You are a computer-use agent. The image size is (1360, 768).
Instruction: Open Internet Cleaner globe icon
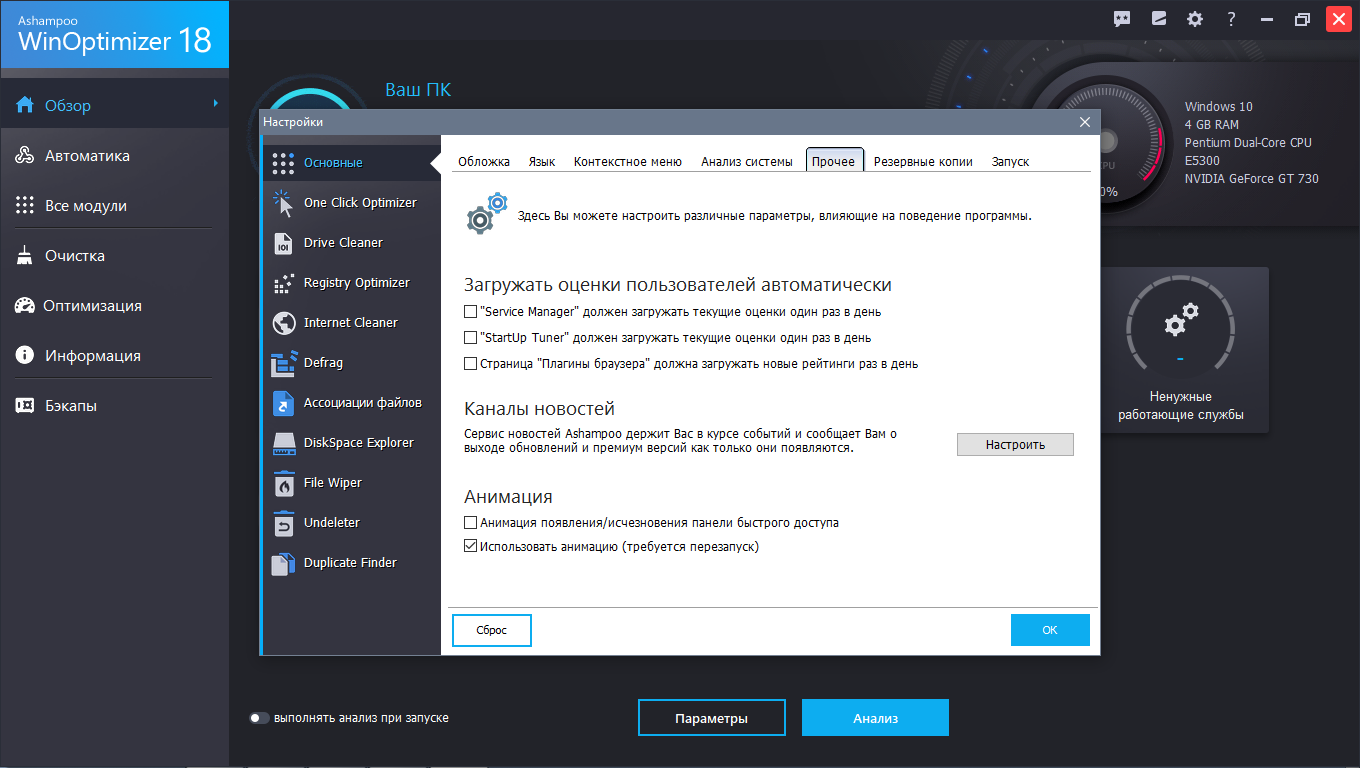pyautogui.click(x=283, y=323)
